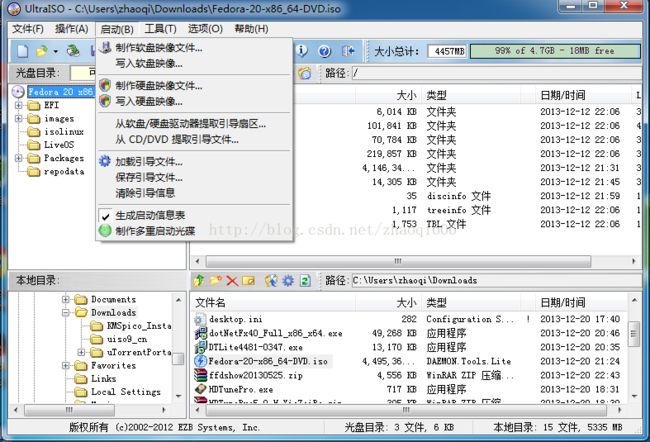Click the 4457MB total size field
The width and height of the screenshot is (650, 442).
click(x=447, y=51)
